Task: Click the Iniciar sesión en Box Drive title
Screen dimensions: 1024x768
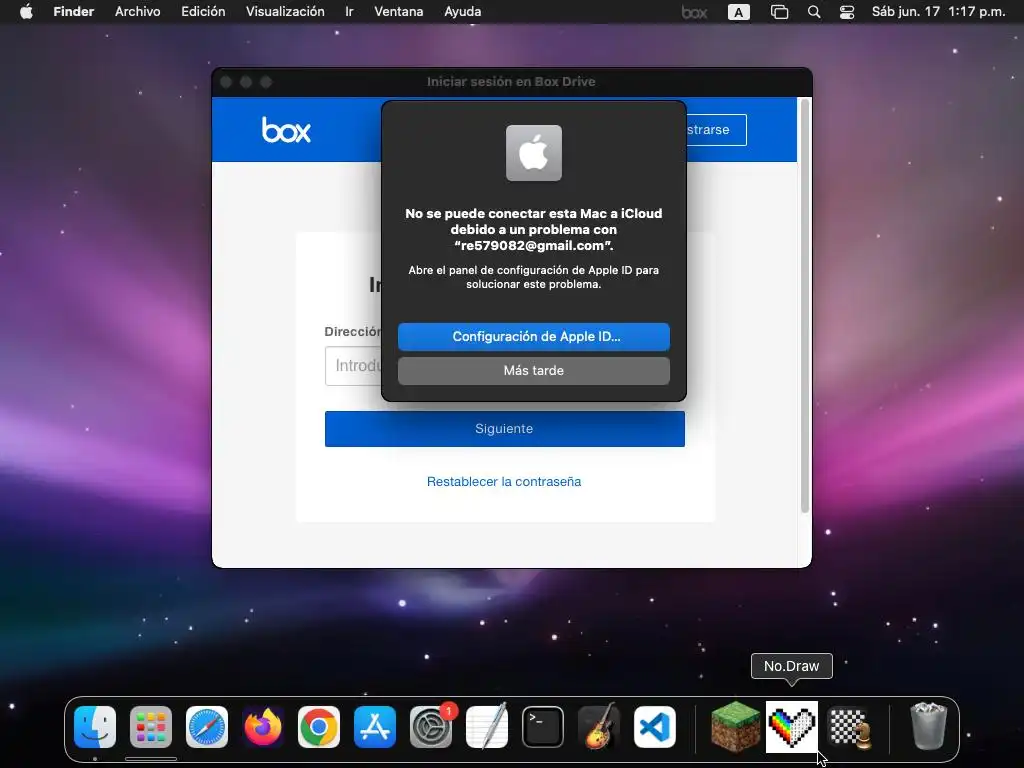Action: [x=511, y=82]
